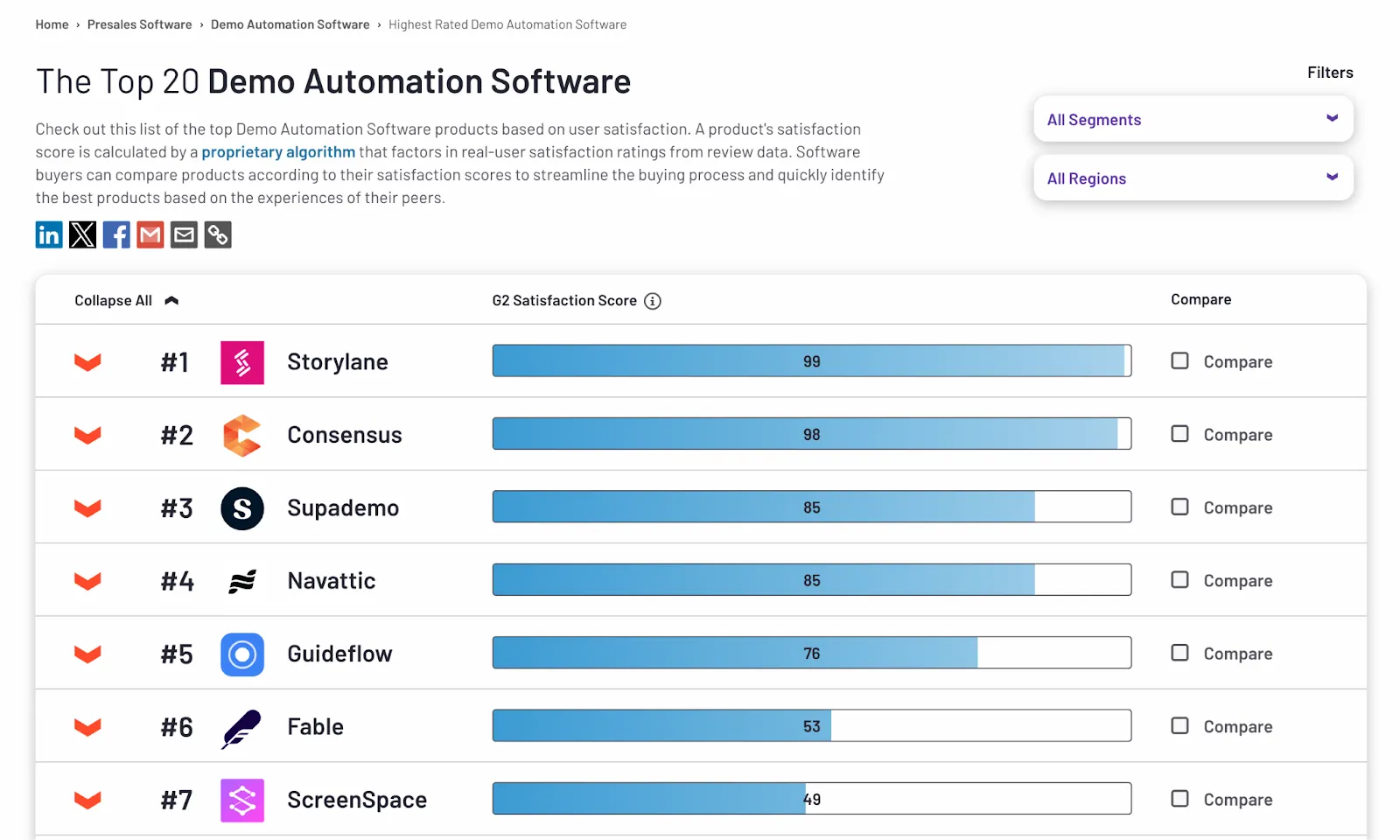Image resolution: width=1400 pixels, height=840 pixels.
Task: Click the Navattic logo
Action: (x=242, y=581)
